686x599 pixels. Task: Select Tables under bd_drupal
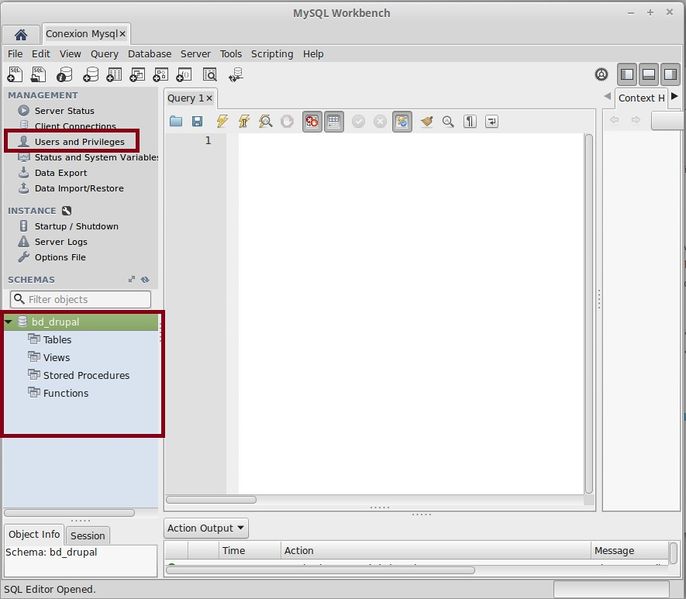click(57, 340)
